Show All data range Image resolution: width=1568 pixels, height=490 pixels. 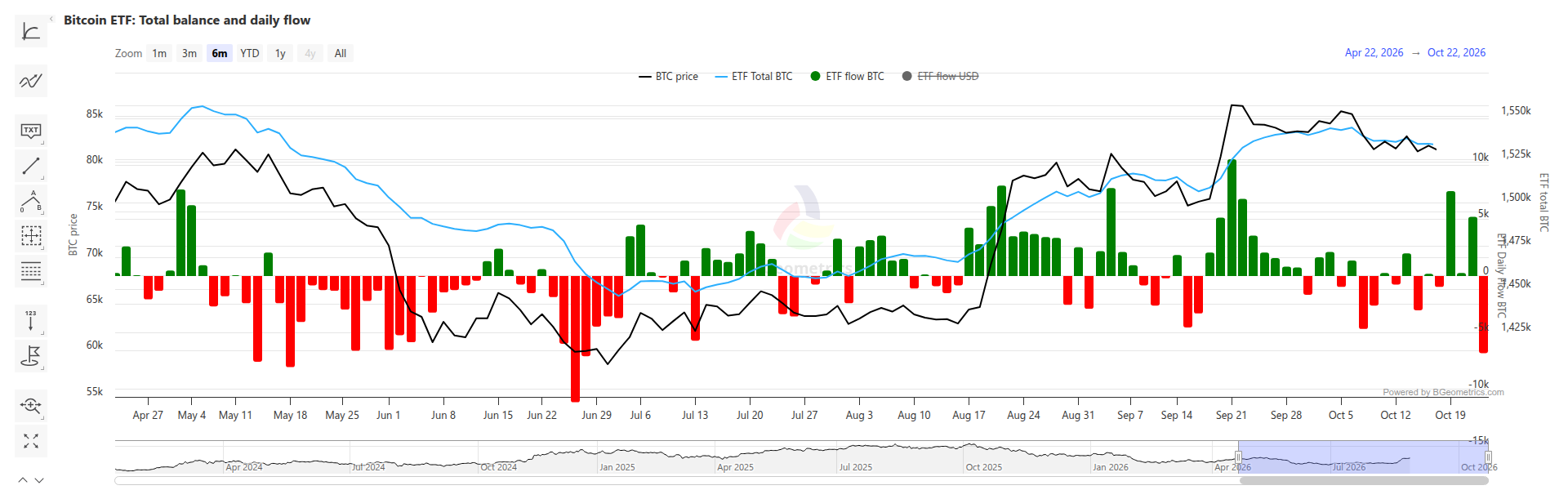[x=341, y=53]
